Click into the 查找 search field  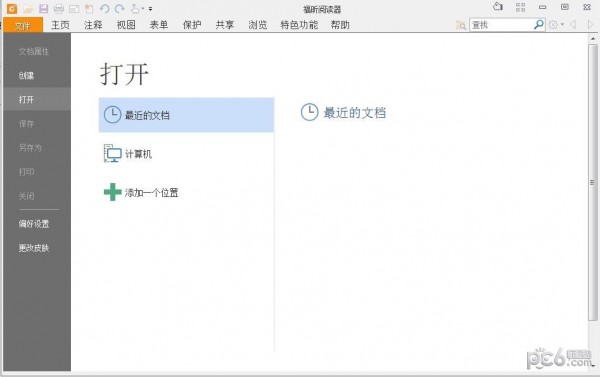point(502,25)
